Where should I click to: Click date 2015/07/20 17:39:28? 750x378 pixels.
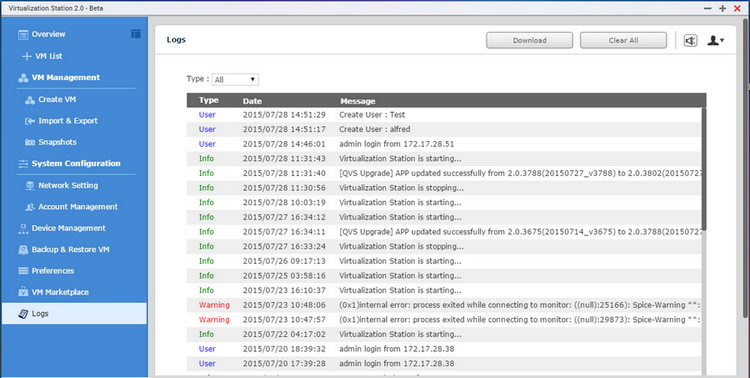point(284,364)
